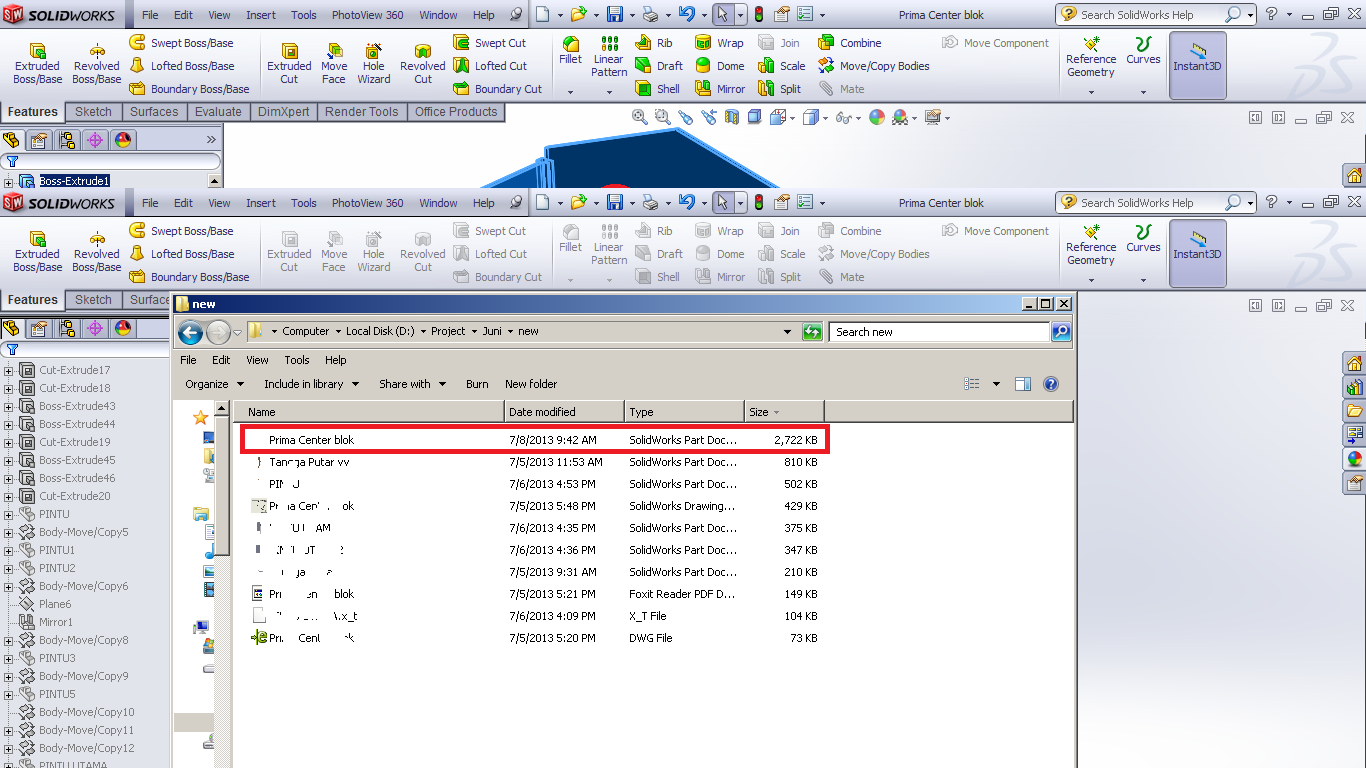Viewport: 1366px width, 768px height.
Task: Open ConfigurationManager tab in lower SolidWorks panel
Action: tap(67, 328)
